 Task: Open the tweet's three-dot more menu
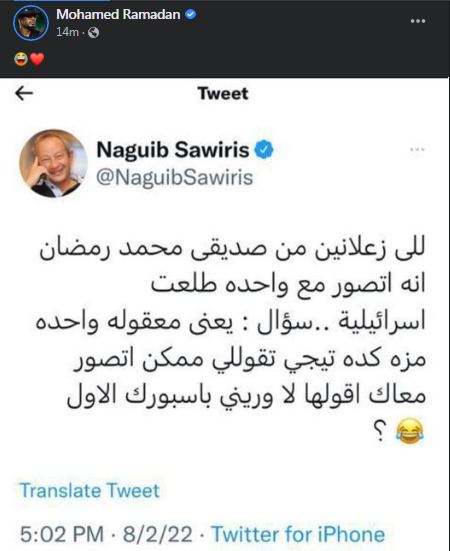coord(417,150)
